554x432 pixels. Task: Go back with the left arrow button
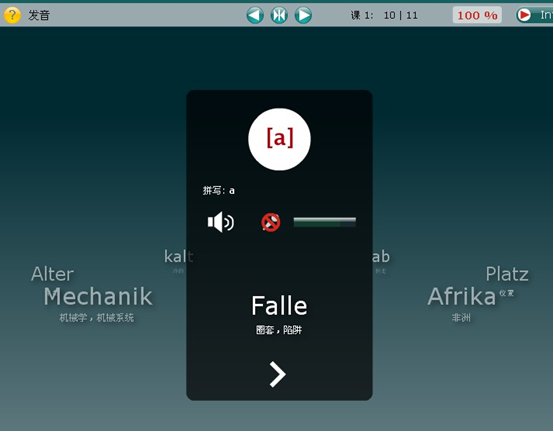[x=255, y=15]
